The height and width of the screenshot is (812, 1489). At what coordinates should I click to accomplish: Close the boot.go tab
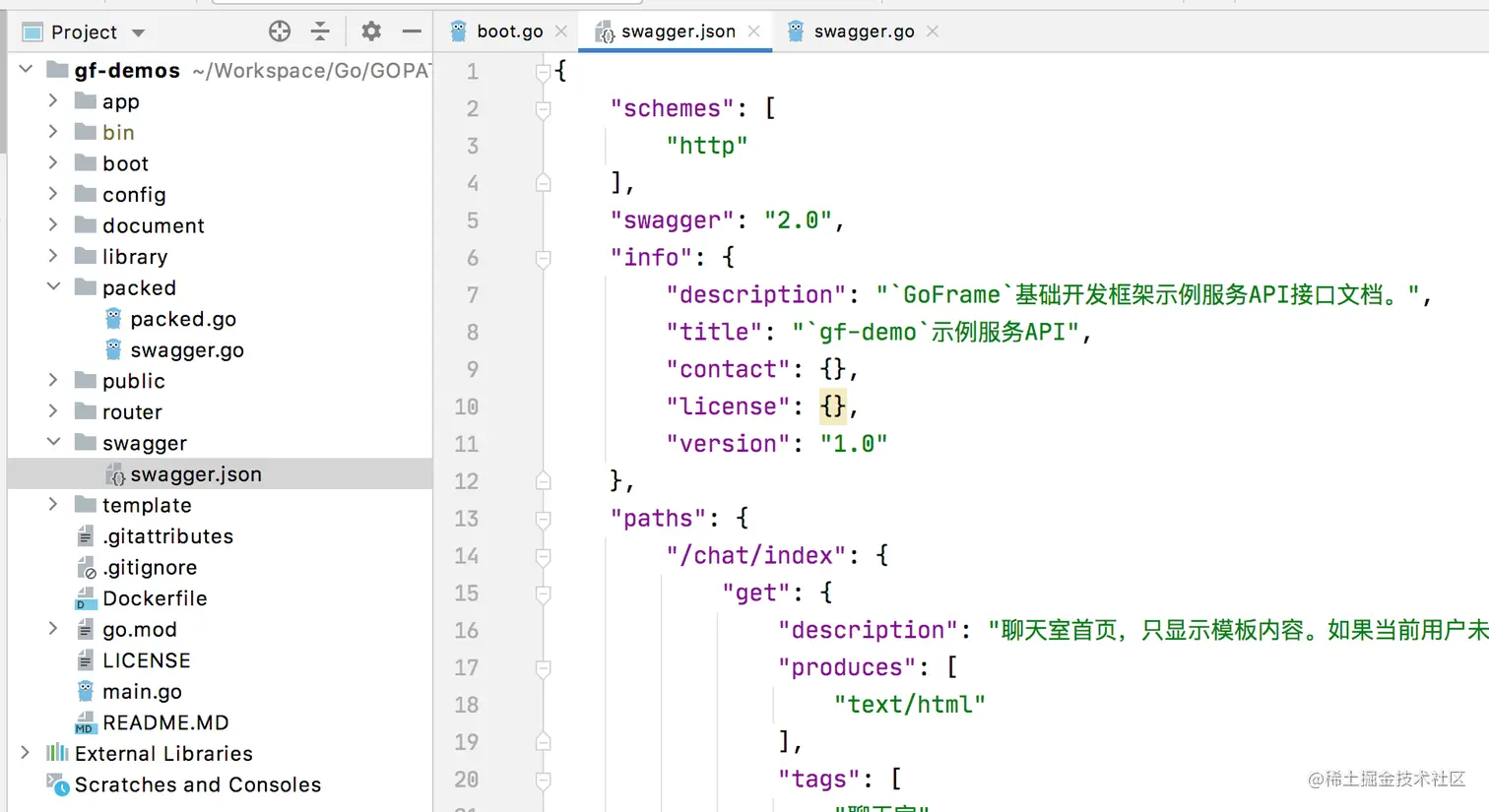click(x=561, y=31)
